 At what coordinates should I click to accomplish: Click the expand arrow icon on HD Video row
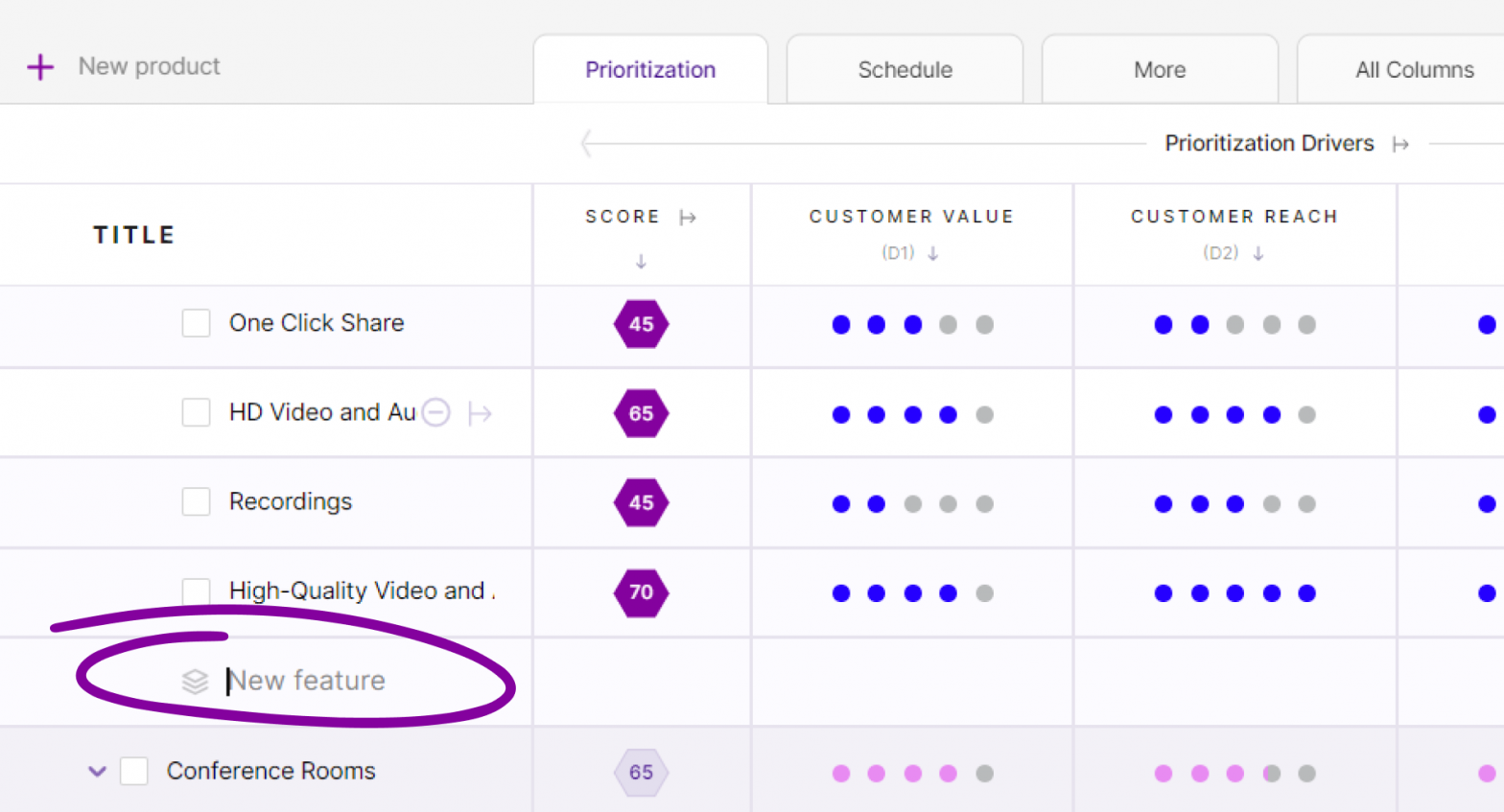click(480, 413)
